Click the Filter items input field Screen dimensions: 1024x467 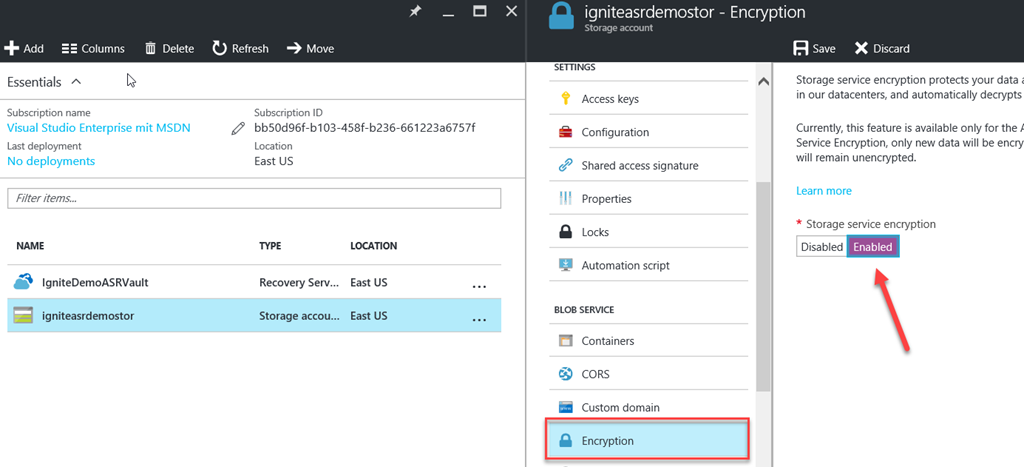254,198
